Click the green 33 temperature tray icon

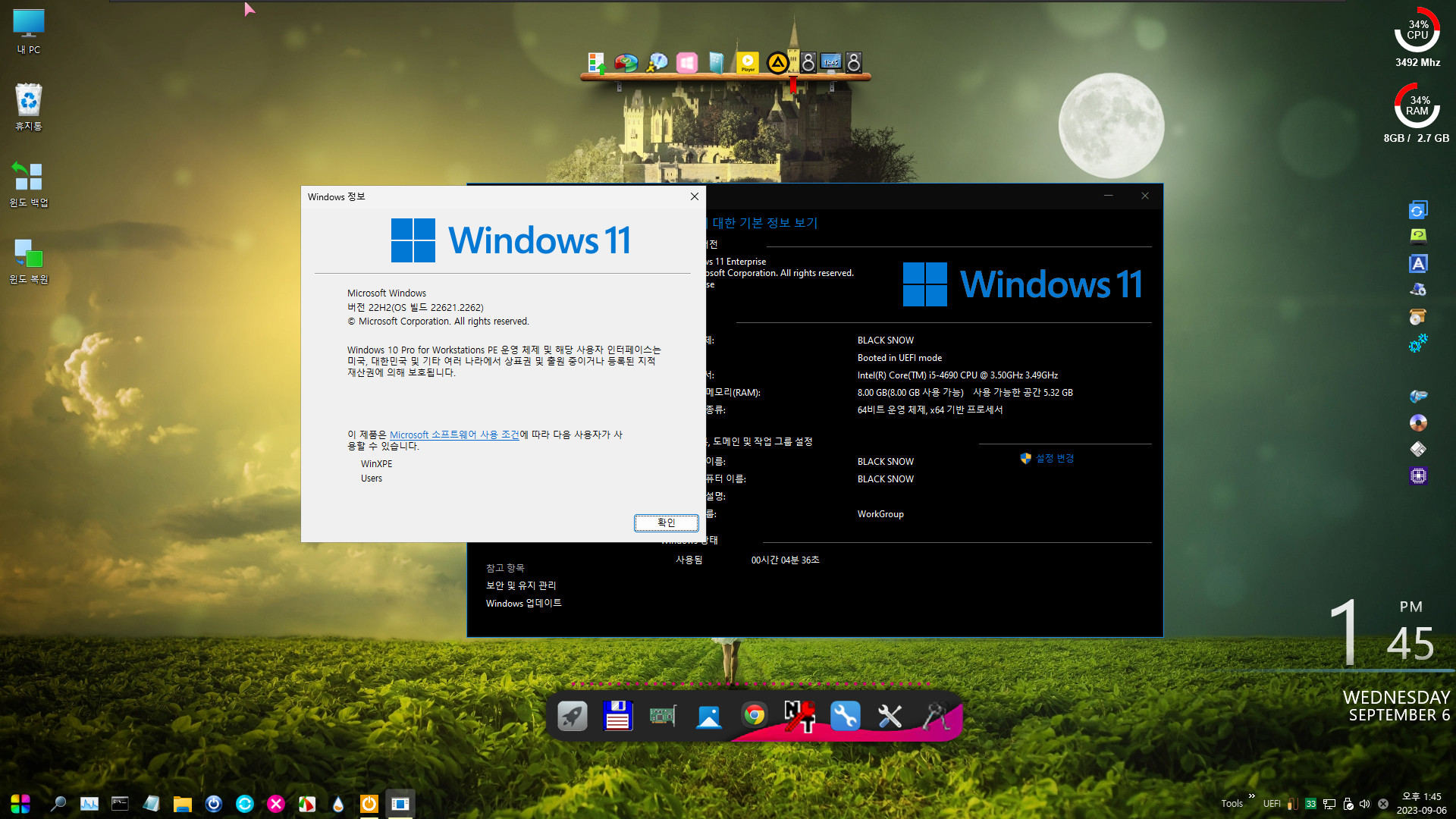pos(1310,804)
